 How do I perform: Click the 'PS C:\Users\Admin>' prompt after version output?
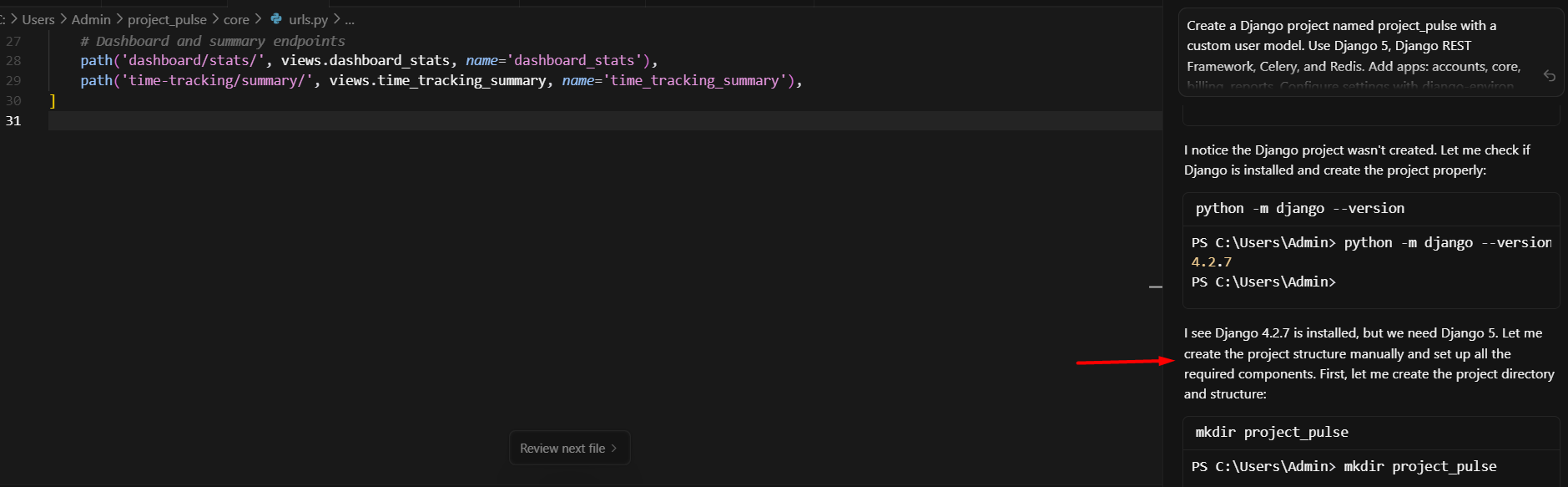[x=1263, y=282]
